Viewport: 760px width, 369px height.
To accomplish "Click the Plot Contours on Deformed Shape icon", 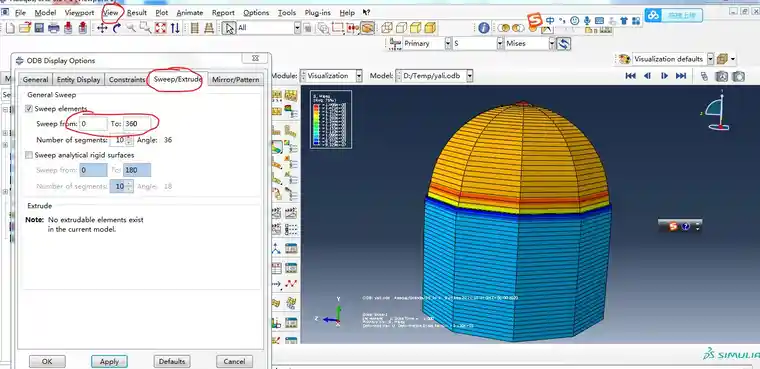I will point(277,147).
